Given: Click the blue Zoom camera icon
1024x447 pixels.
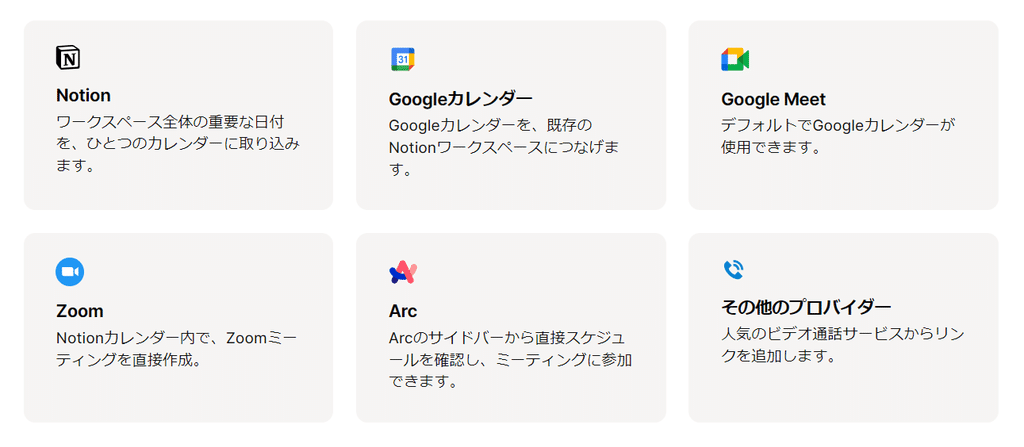Looking at the screenshot, I should pos(70,272).
